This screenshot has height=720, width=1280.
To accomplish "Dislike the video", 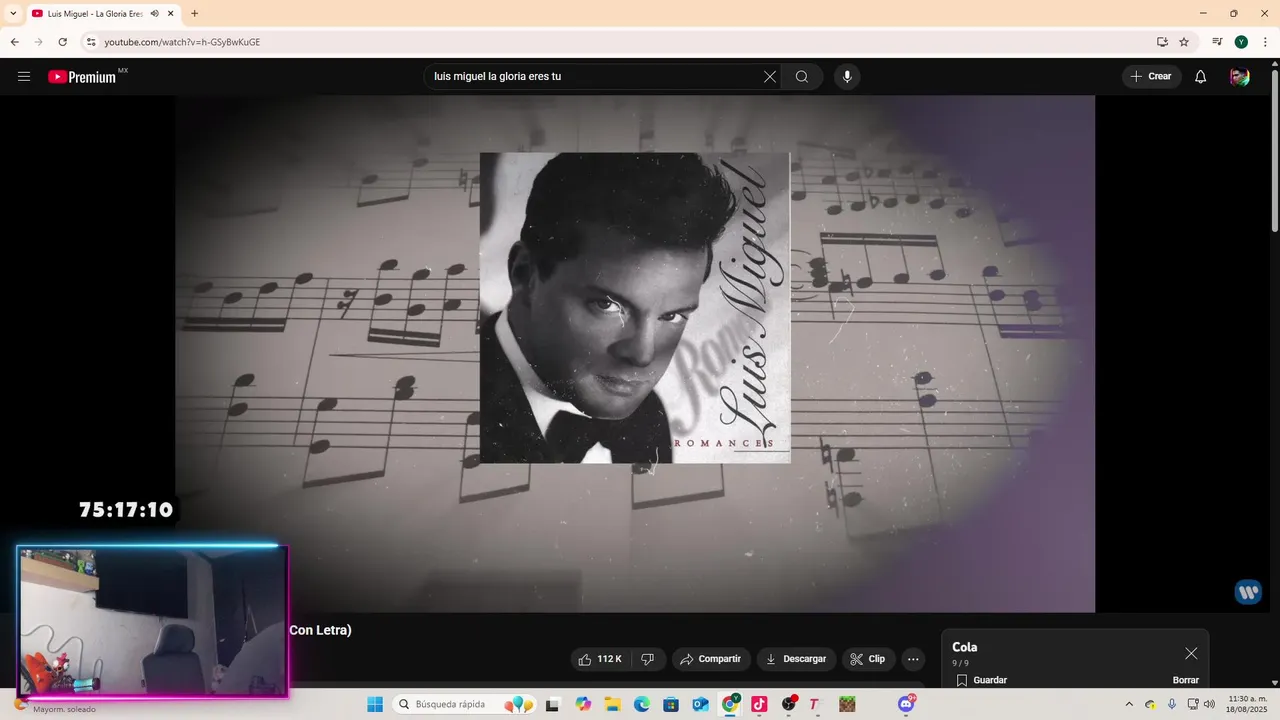I will (648, 659).
